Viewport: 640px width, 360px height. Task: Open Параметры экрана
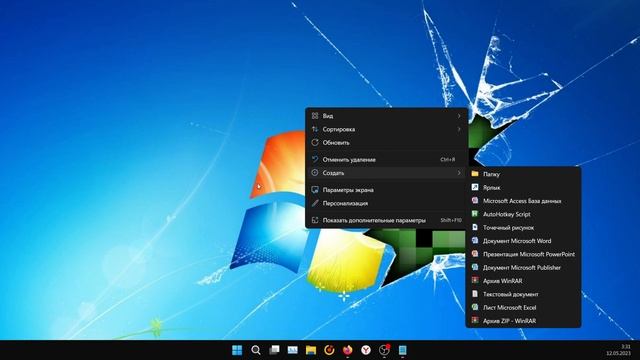coord(387,190)
